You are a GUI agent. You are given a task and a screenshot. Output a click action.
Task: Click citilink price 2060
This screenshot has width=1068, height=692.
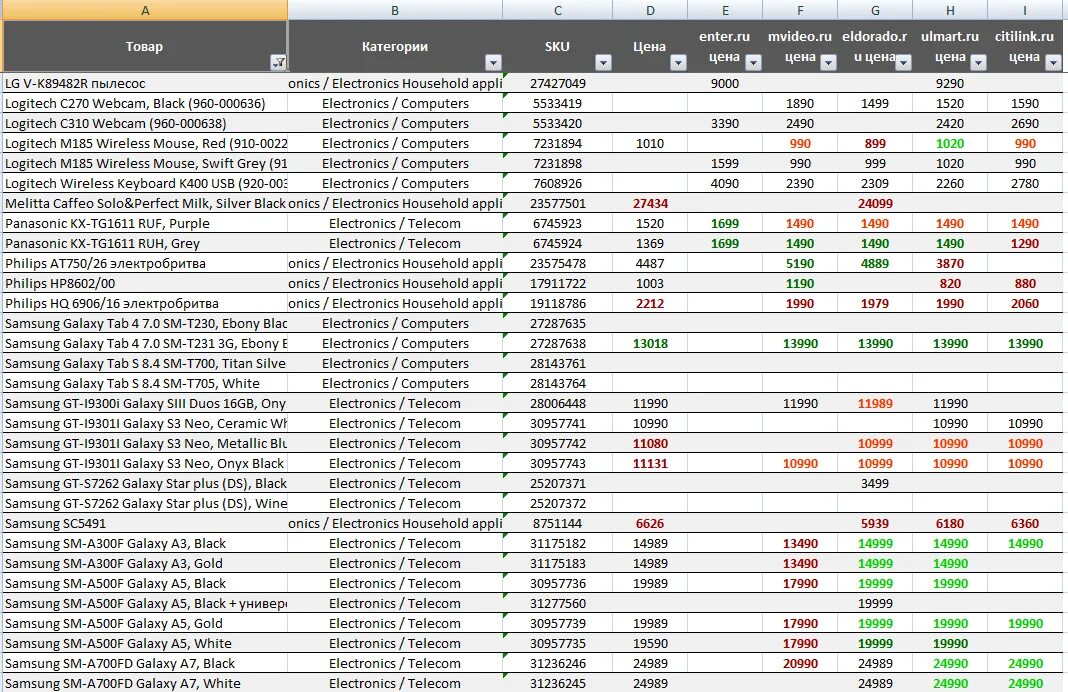pos(1025,303)
